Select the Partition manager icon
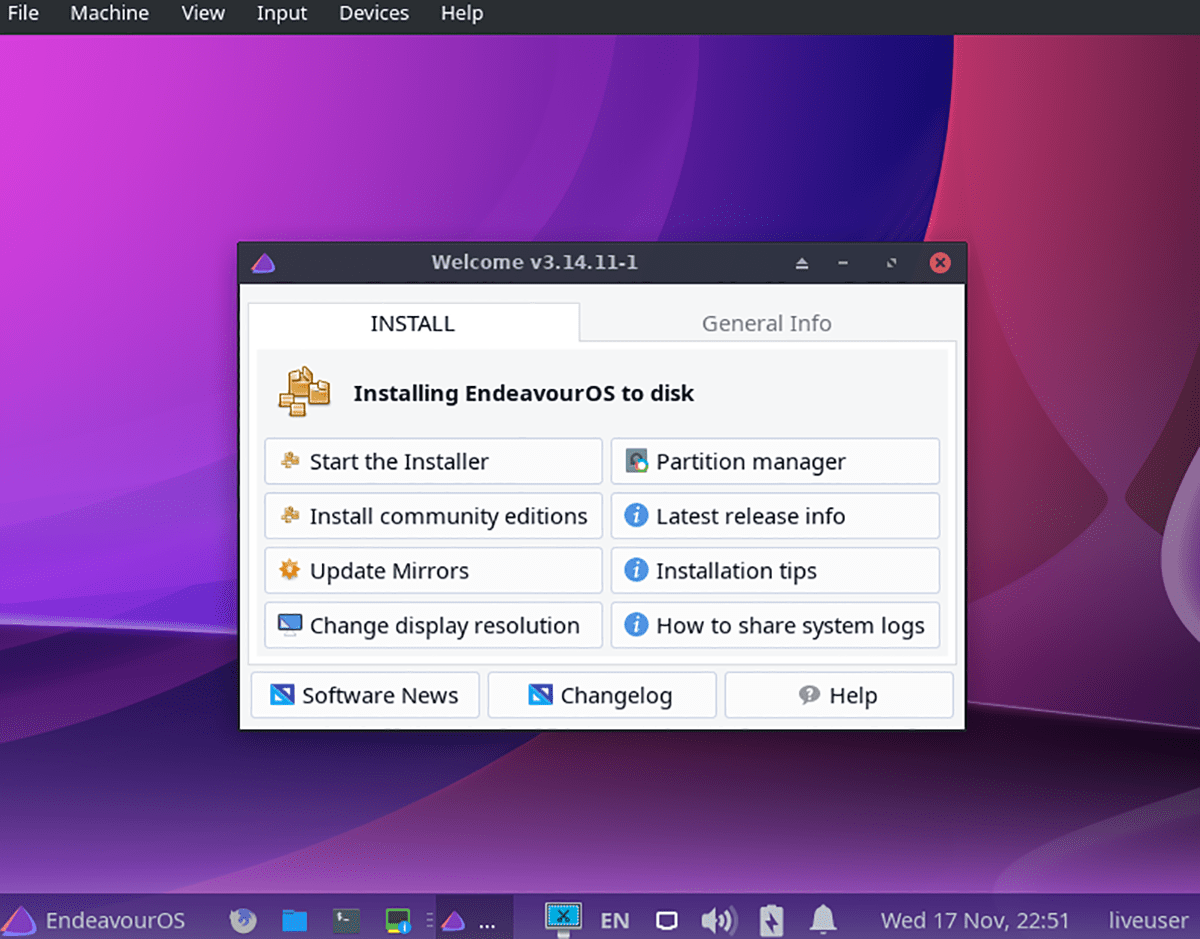This screenshot has height=939, width=1200. point(638,461)
